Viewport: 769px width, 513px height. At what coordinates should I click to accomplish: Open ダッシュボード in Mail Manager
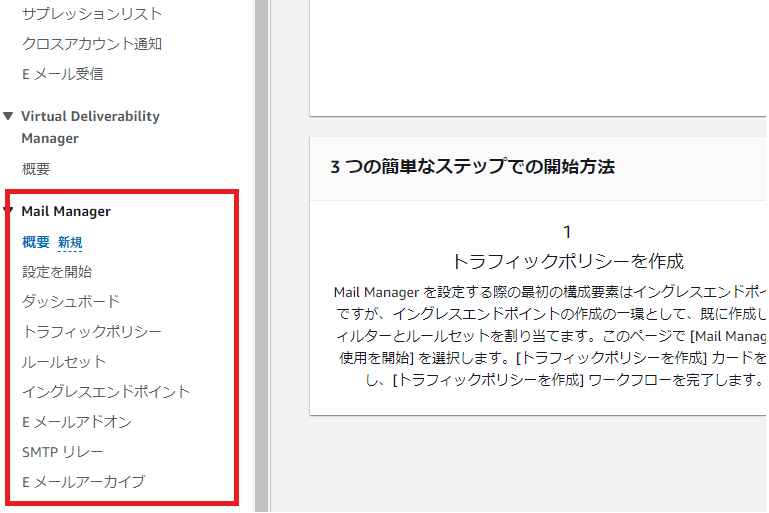point(71,302)
